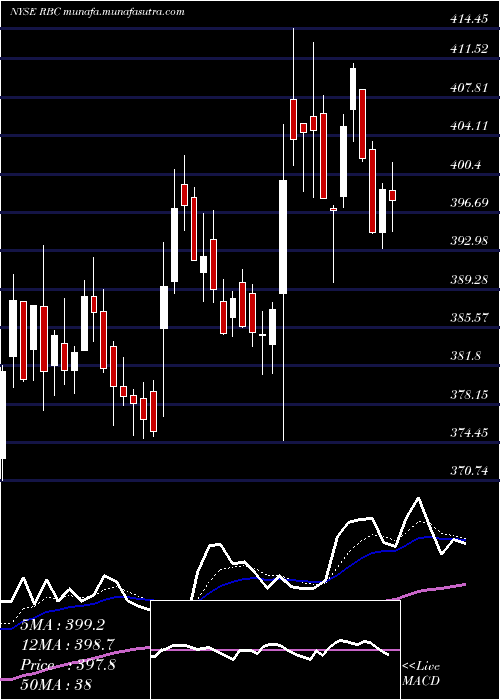Click the 414.45 price axis label
The width and height of the screenshot is (500, 700).
click(x=469, y=19)
